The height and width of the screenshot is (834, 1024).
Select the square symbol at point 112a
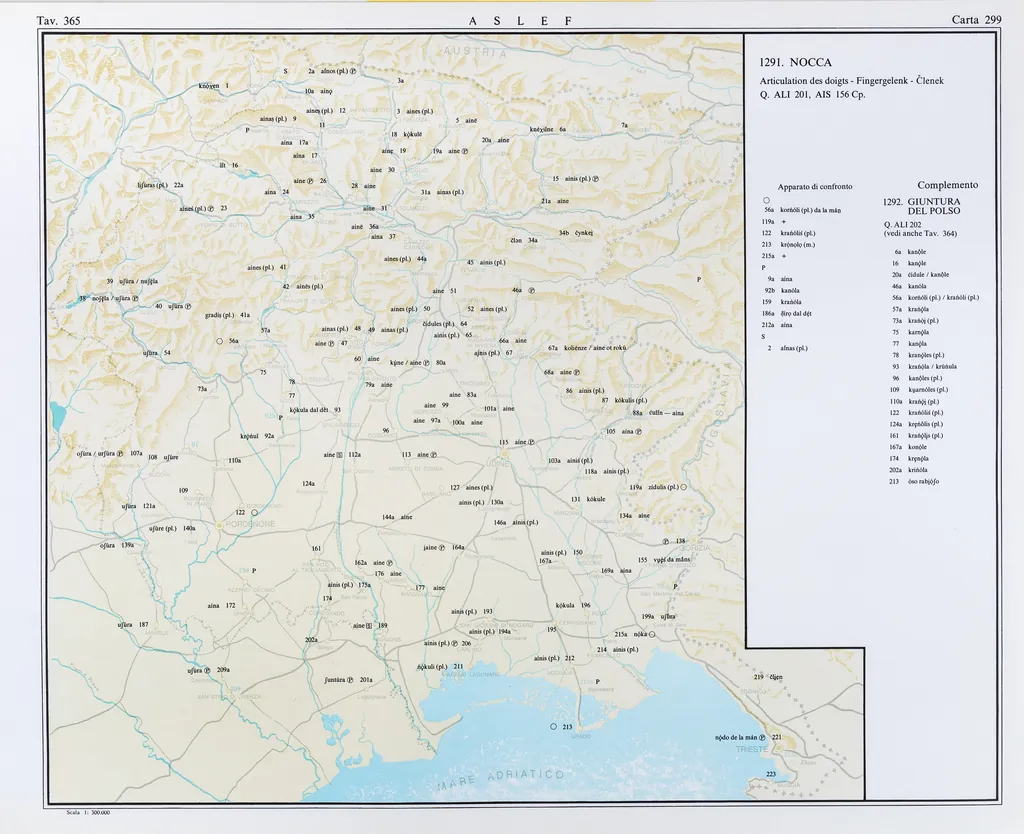340,455
